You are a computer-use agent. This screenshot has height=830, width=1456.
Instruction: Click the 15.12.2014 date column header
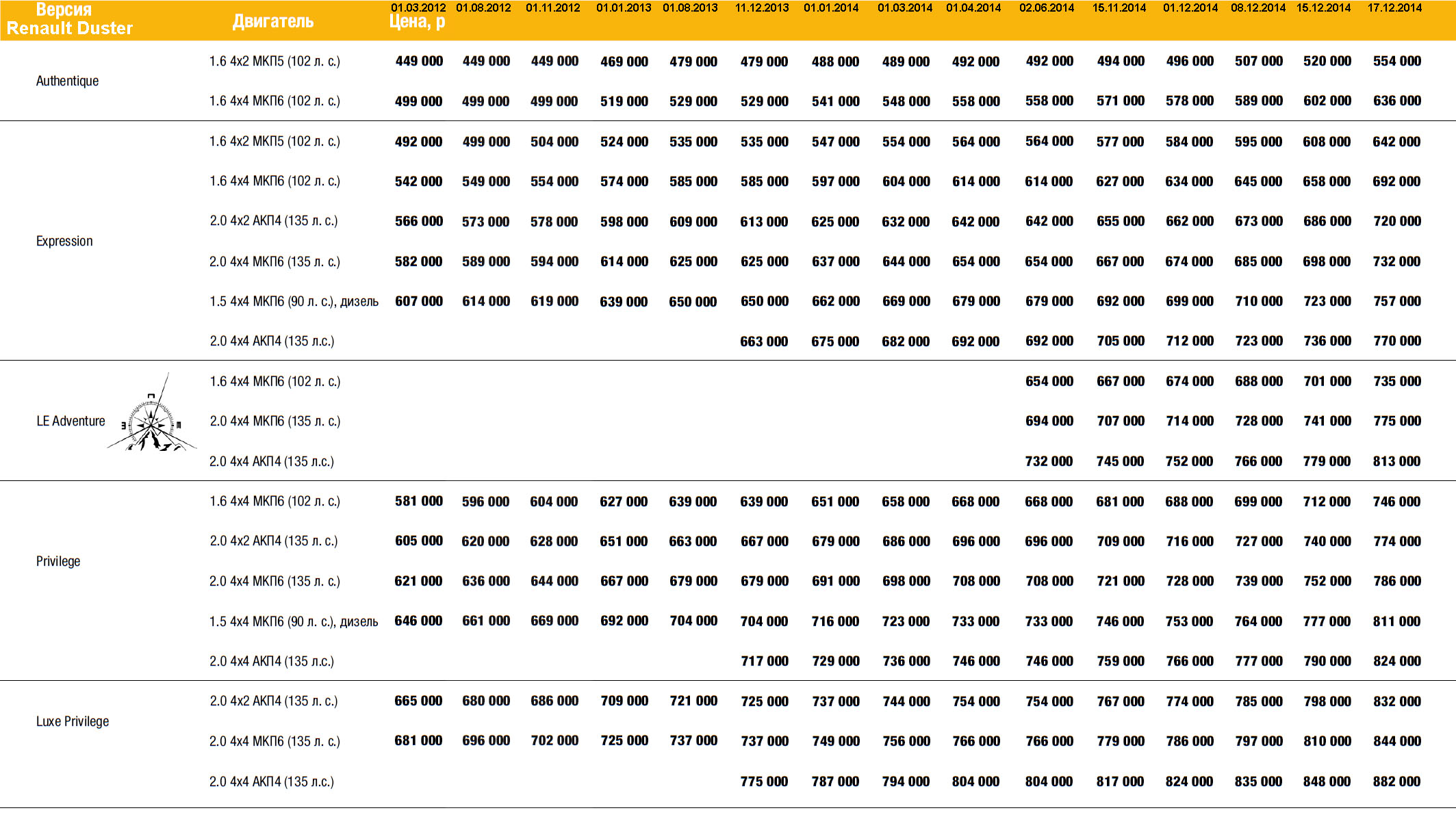pyautogui.click(x=1323, y=8)
